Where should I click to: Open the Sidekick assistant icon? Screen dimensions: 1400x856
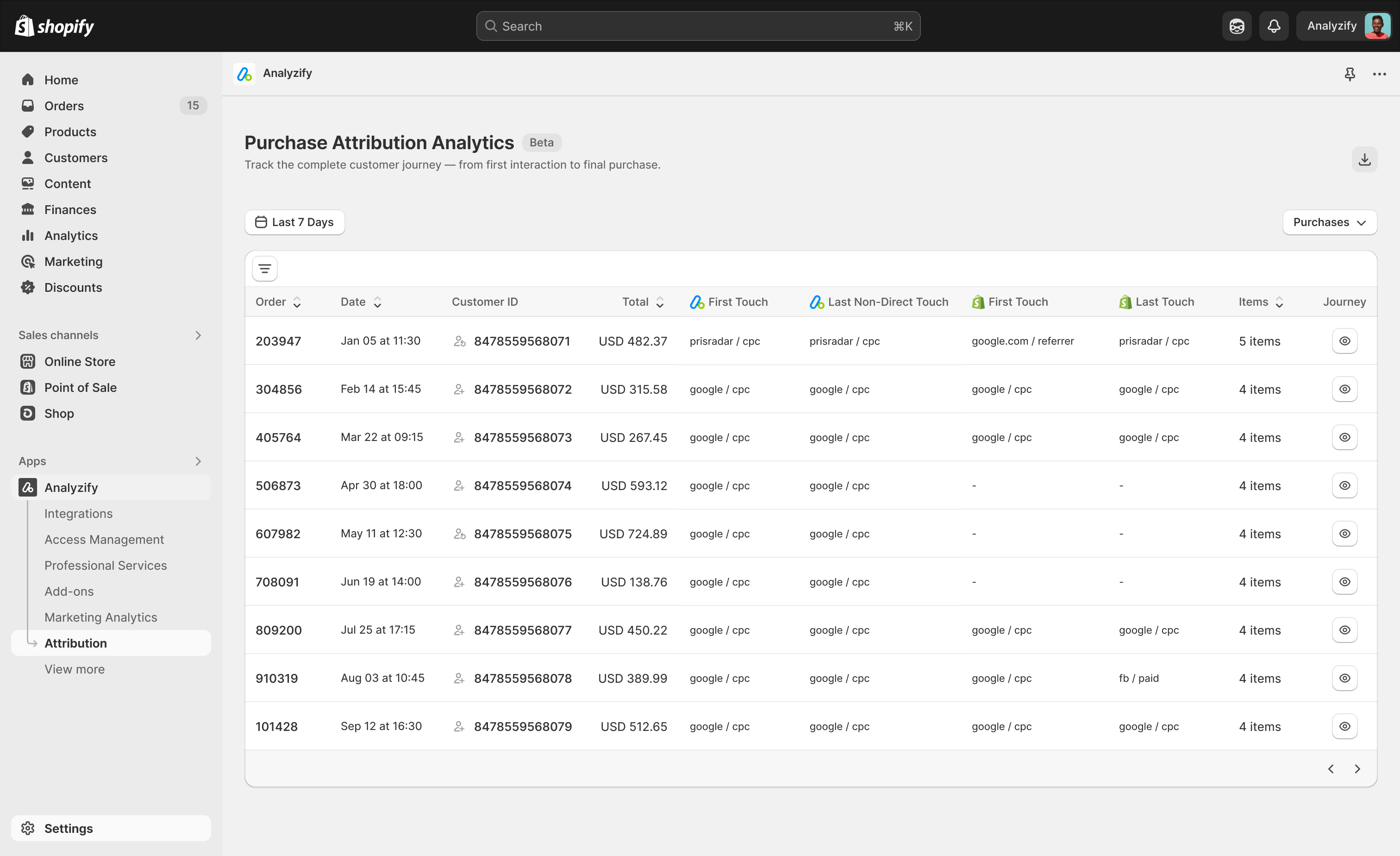[x=1237, y=26]
